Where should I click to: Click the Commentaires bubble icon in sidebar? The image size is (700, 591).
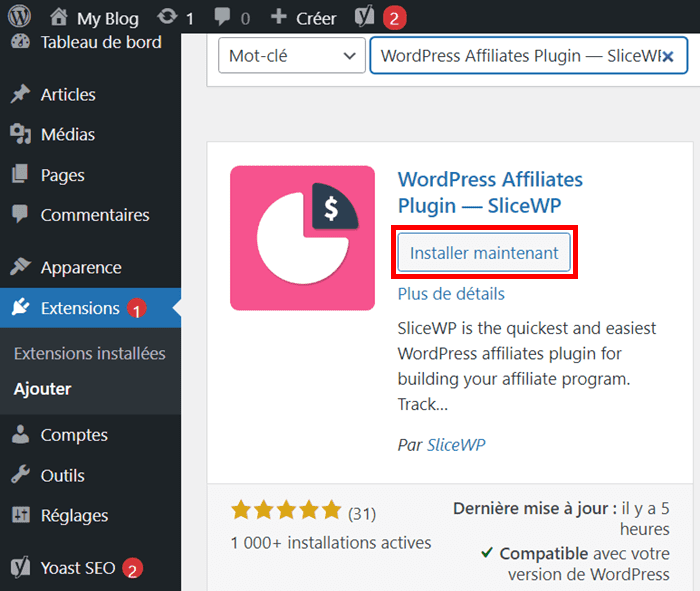point(20,214)
